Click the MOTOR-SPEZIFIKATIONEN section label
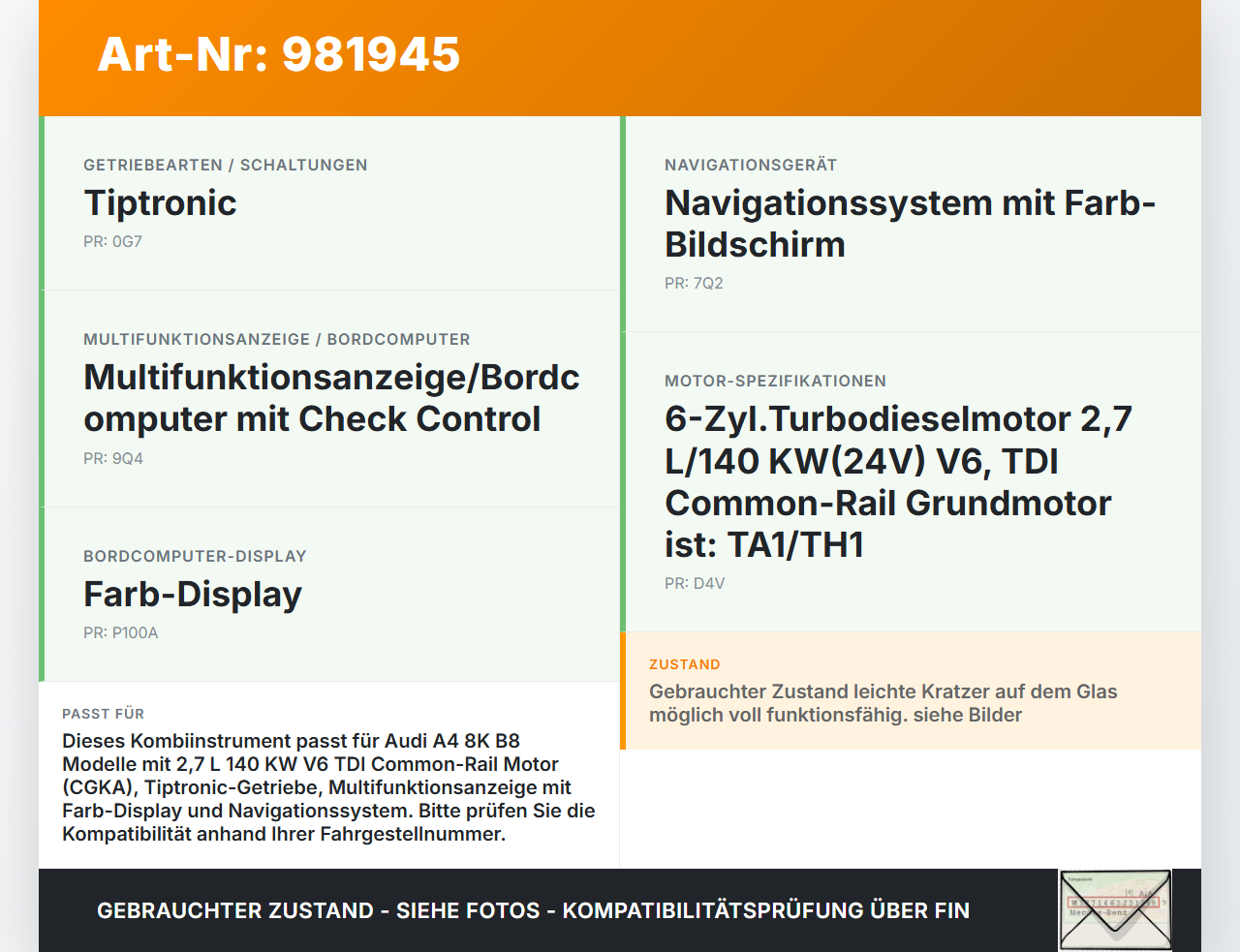1240x952 pixels. coord(775,381)
